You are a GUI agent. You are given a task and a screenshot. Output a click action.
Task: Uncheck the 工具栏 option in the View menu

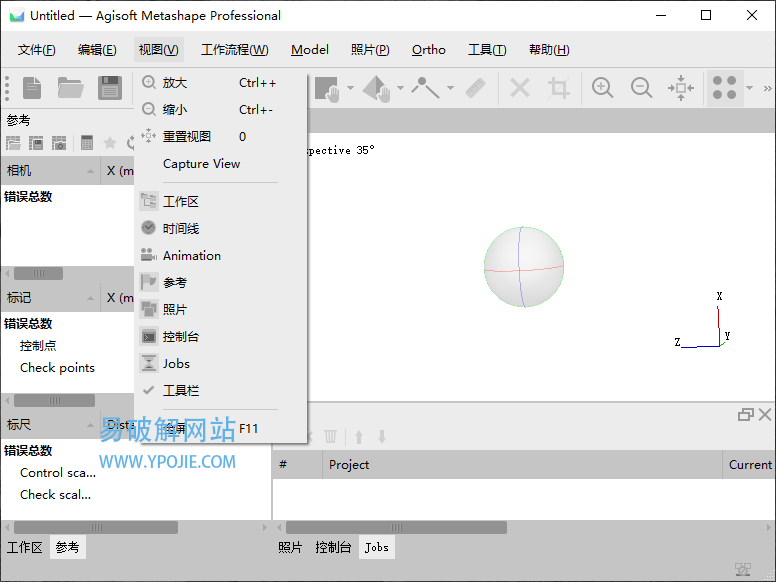click(220, 390)
